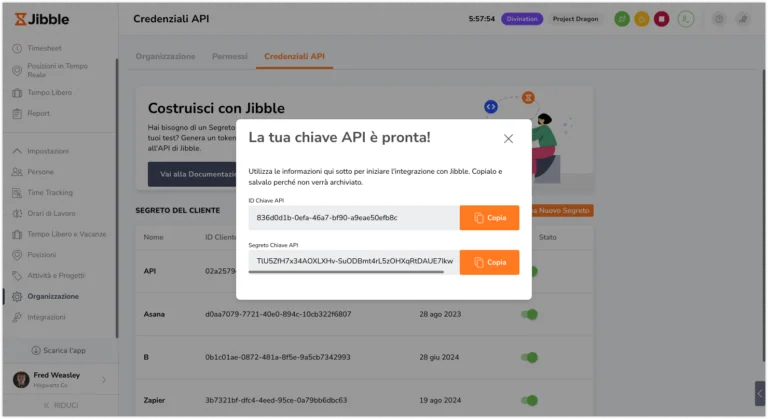Click the date 28 ago 2023

click(440, 314)
